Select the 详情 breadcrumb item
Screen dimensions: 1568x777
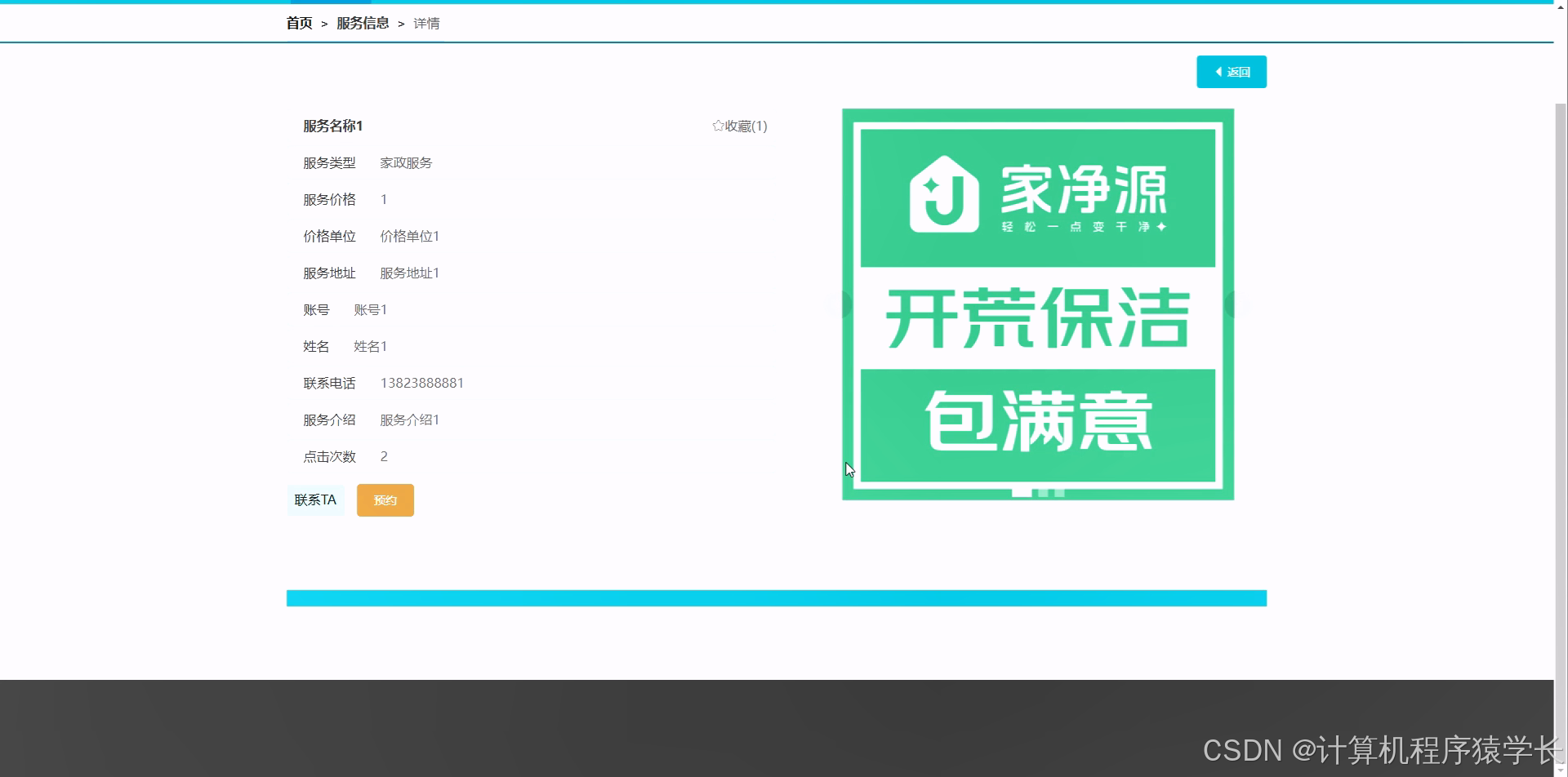425,23
